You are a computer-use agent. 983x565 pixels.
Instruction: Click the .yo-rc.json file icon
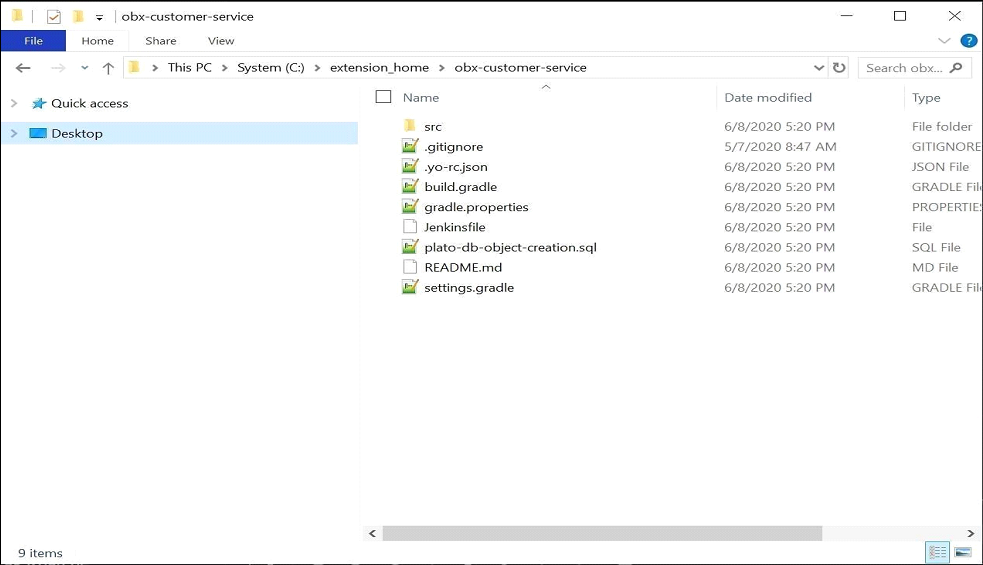(410, 166)
